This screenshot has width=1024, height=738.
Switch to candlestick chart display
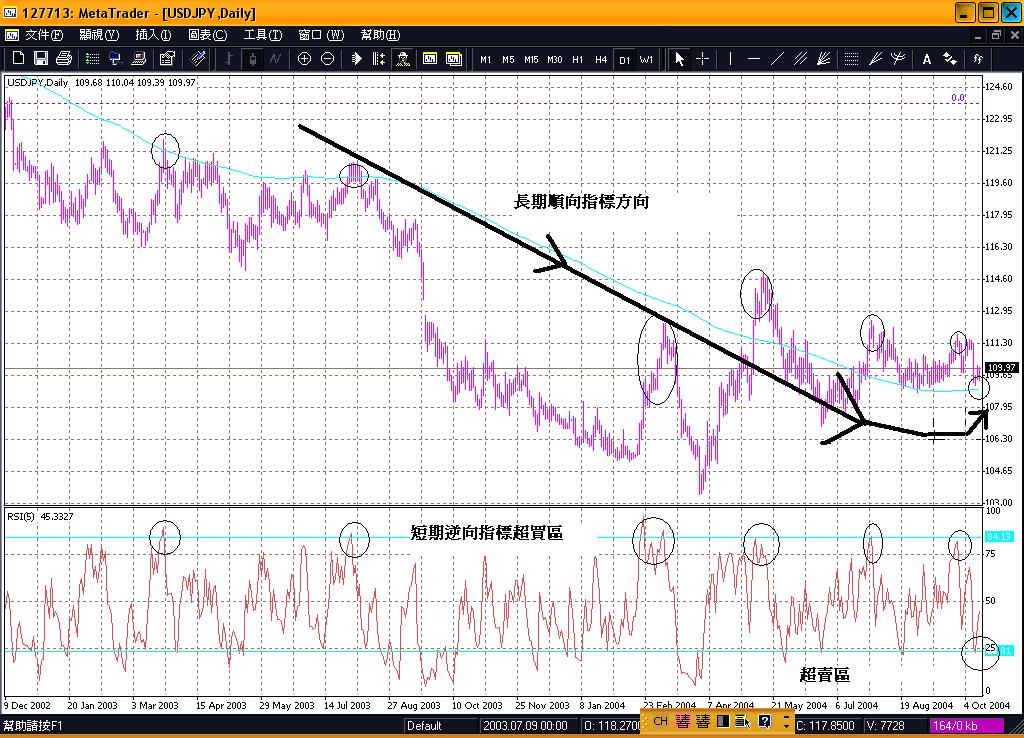tap(252, 59)
